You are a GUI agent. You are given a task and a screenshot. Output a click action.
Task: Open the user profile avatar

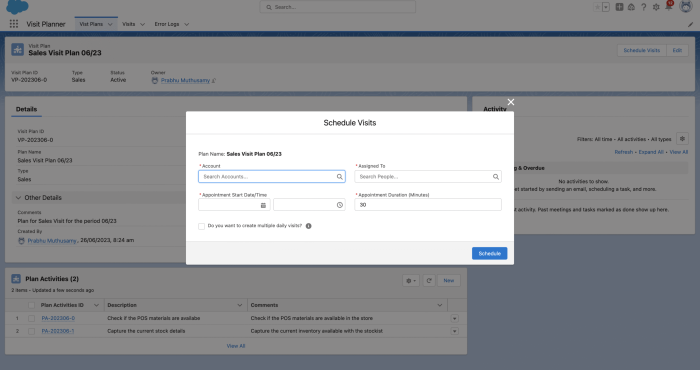point(685,7)
